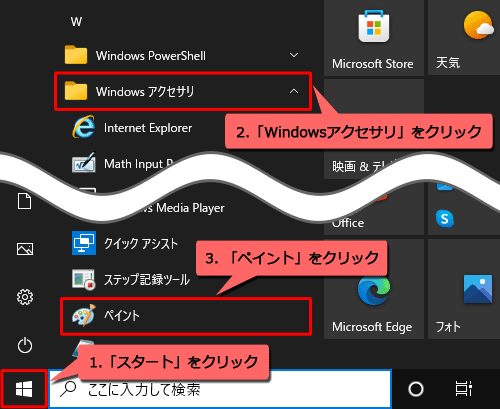Image resolution: width=500 pixels, height=409 pixels.
Task: Open the Paint (ペイント) app icon
Action: coord(84,315)
